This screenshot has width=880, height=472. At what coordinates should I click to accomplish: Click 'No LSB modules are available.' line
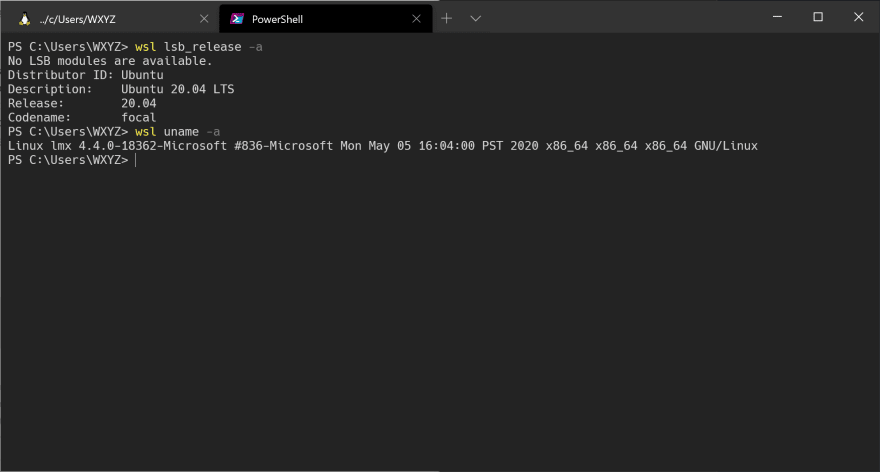tap(110, 61)
